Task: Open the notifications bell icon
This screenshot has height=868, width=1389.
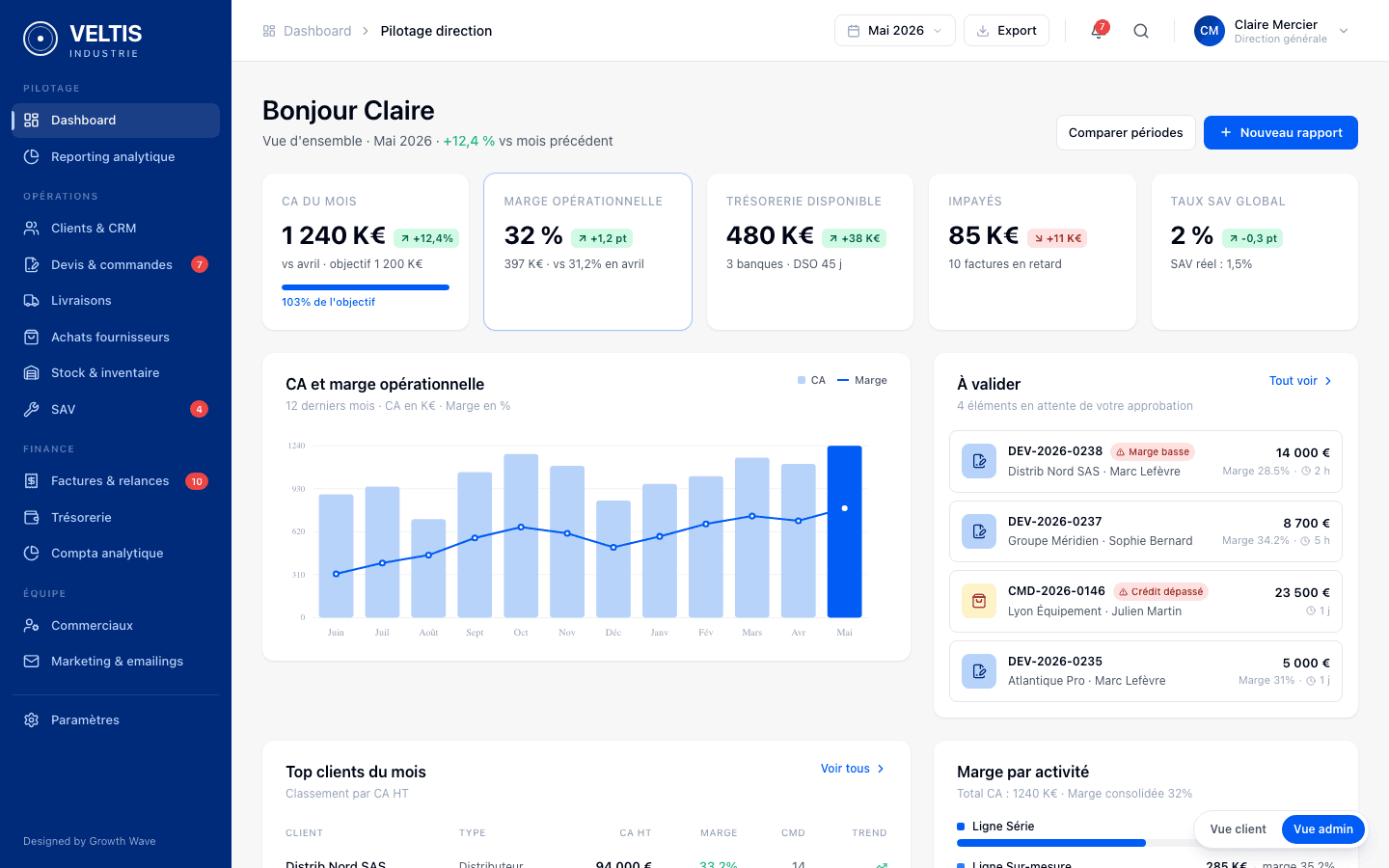Action: pos(1098,31)
